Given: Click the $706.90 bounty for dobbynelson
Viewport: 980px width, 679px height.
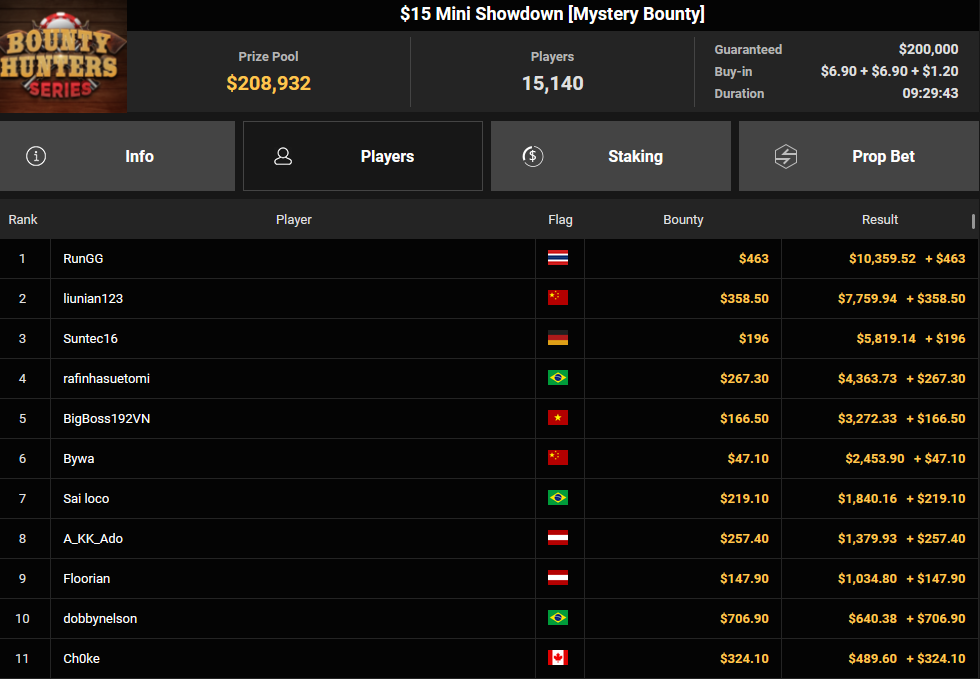Looking at the screenshot, I should coord(744,618).
